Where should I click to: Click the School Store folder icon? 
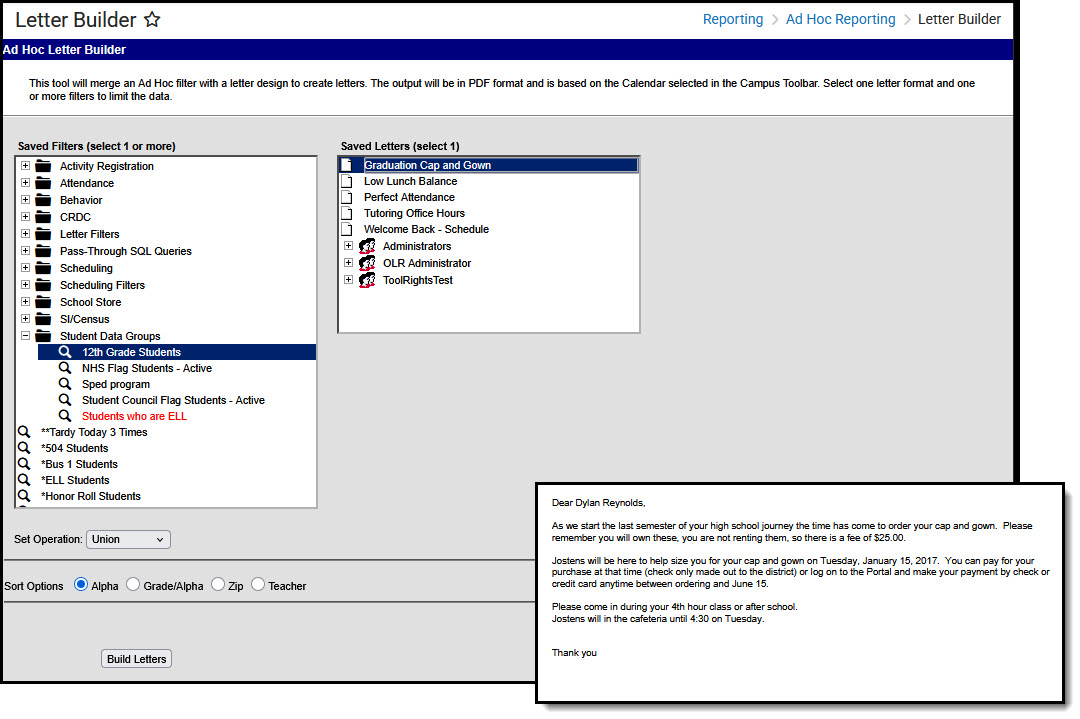[43, 302]
